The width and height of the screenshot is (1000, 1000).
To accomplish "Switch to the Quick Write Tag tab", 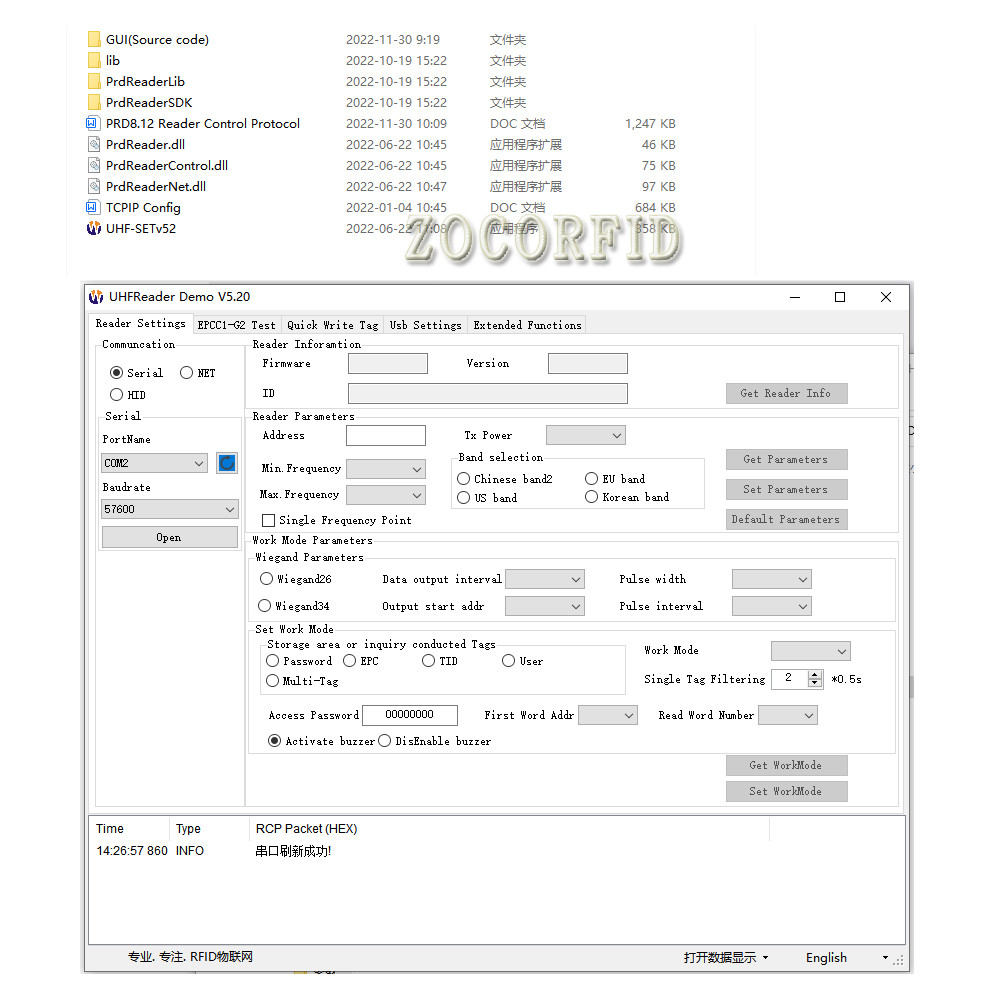I will (332, 325).
